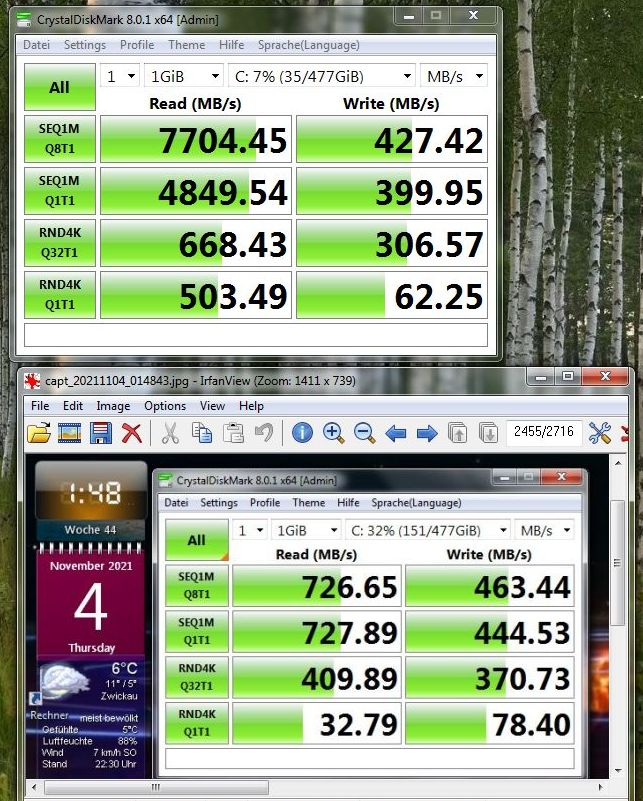
Task: Open drive dropdown C: 7% (35/477GiB)
Action: coord(322,77)
